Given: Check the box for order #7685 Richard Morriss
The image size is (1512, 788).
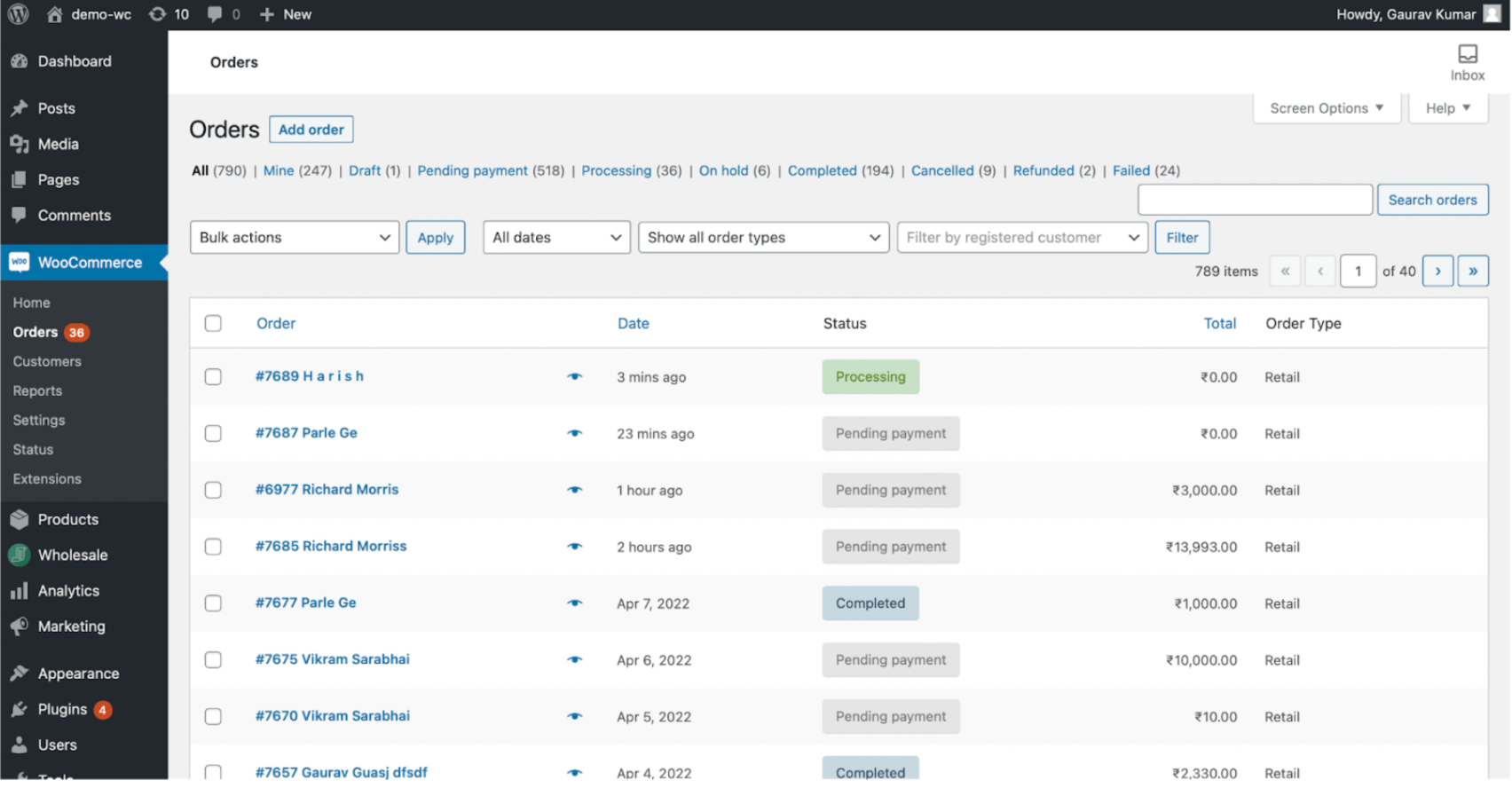Looking at the screenshot, I should pos(213,547).
